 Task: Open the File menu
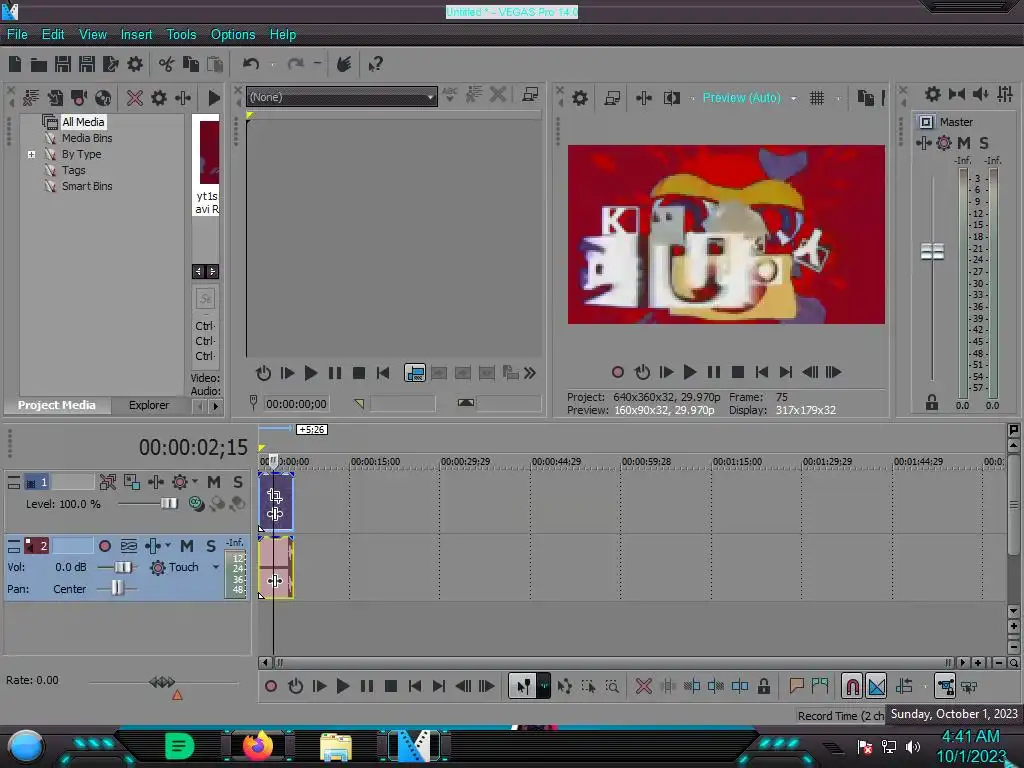coord(17,35)
